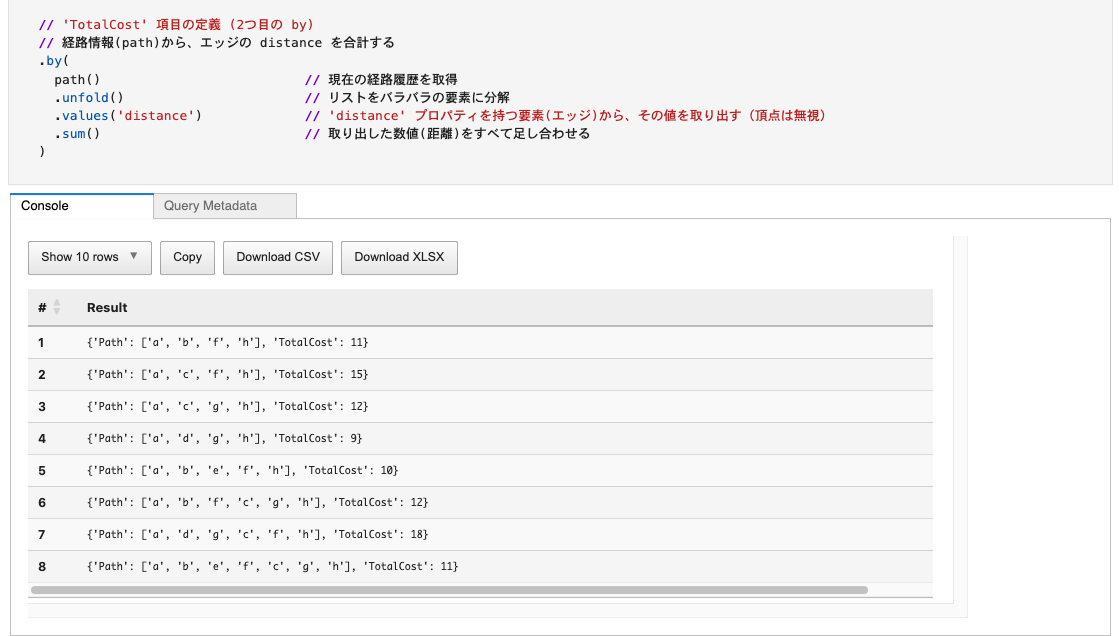Open the Query Metadata tab
1119x636 pixels.
click(225, 206)
